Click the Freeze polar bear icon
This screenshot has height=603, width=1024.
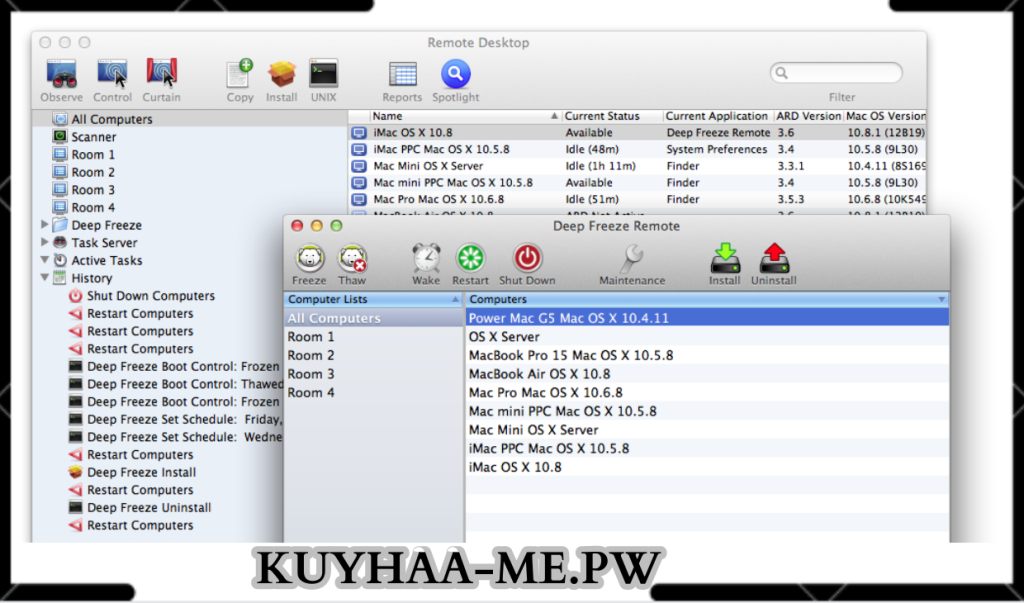point(310,259)
